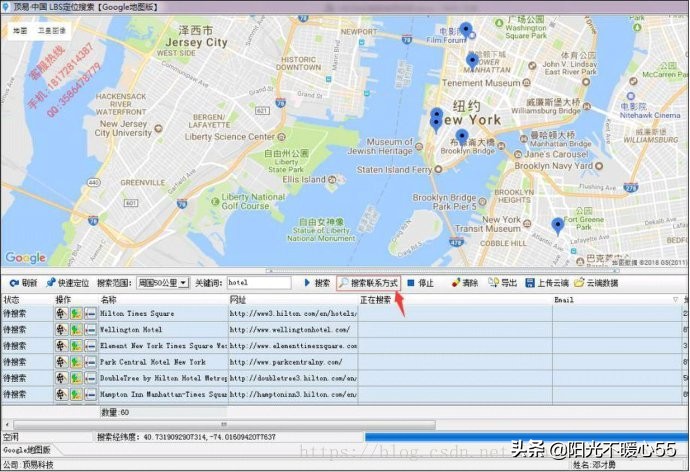Click green map icon in DoubleTree by Hilton row

pos(76,378)
